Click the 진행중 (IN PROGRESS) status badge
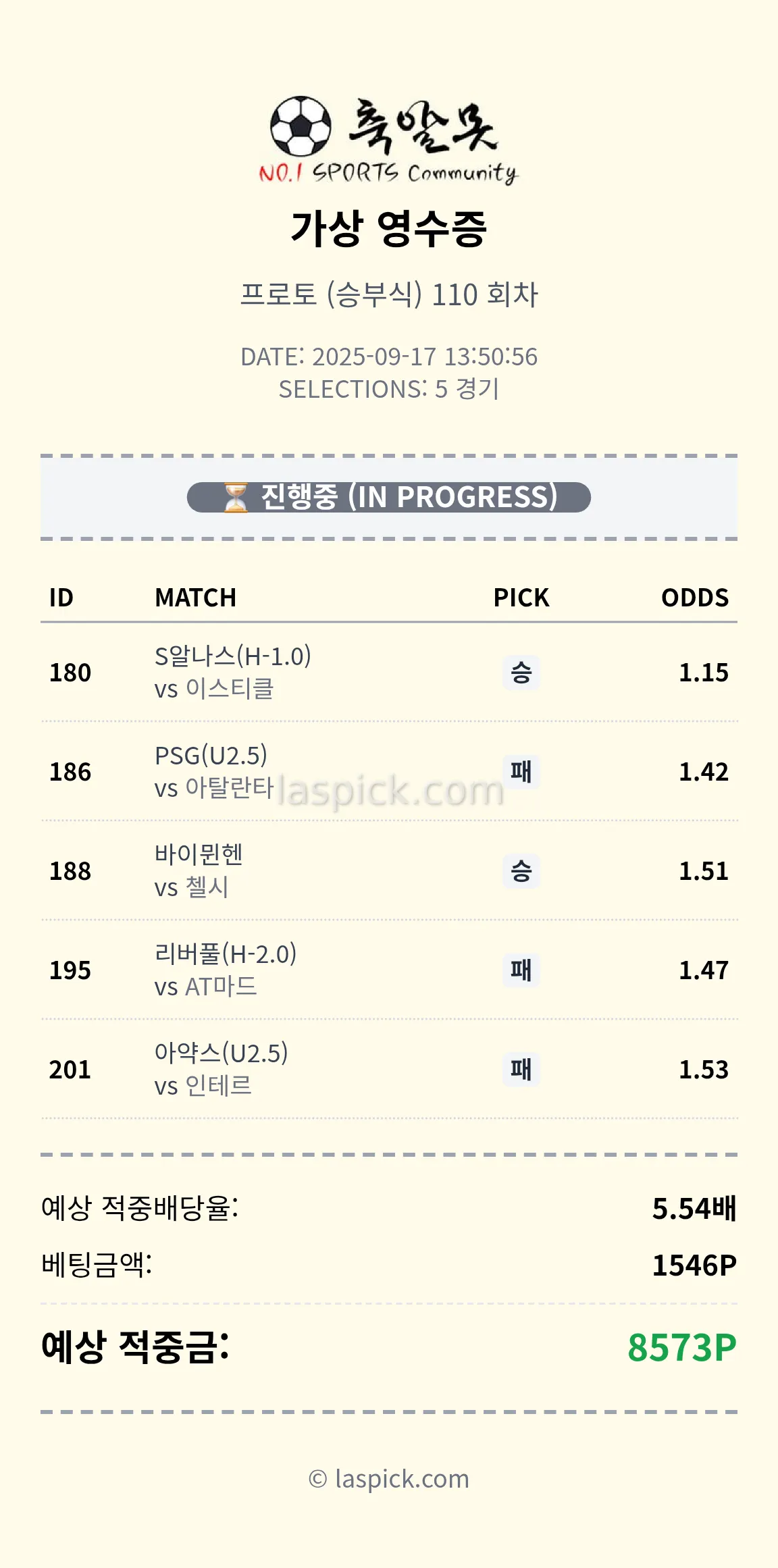Screen dimensions: 778x1568 click(389, 498)
